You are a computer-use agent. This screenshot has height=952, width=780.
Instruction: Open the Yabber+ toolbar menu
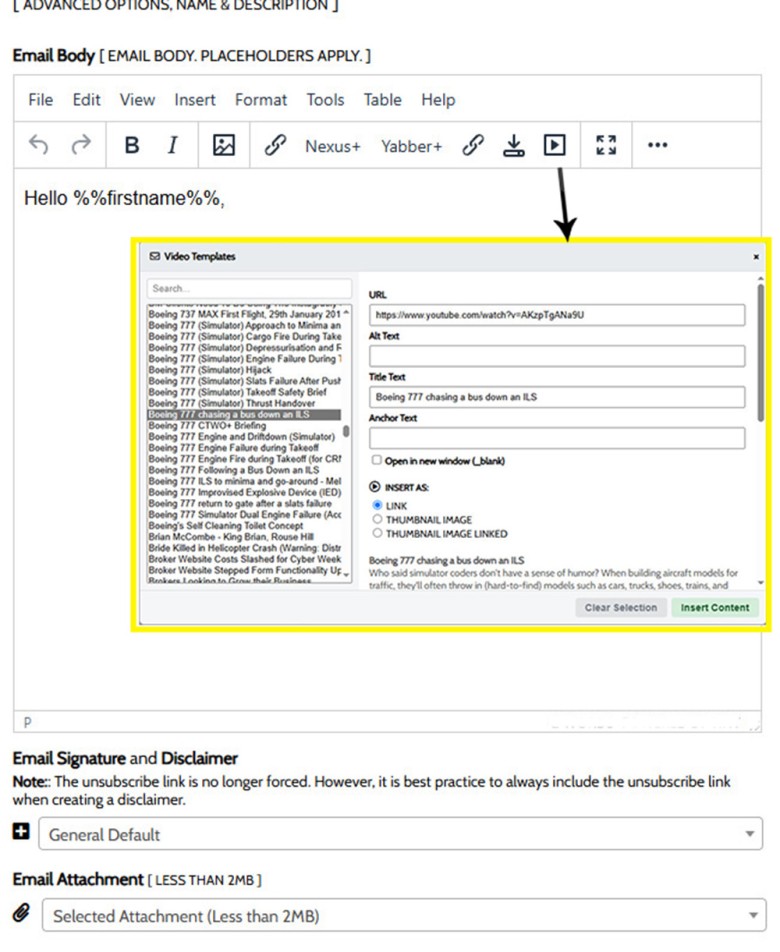click(412, 146)
